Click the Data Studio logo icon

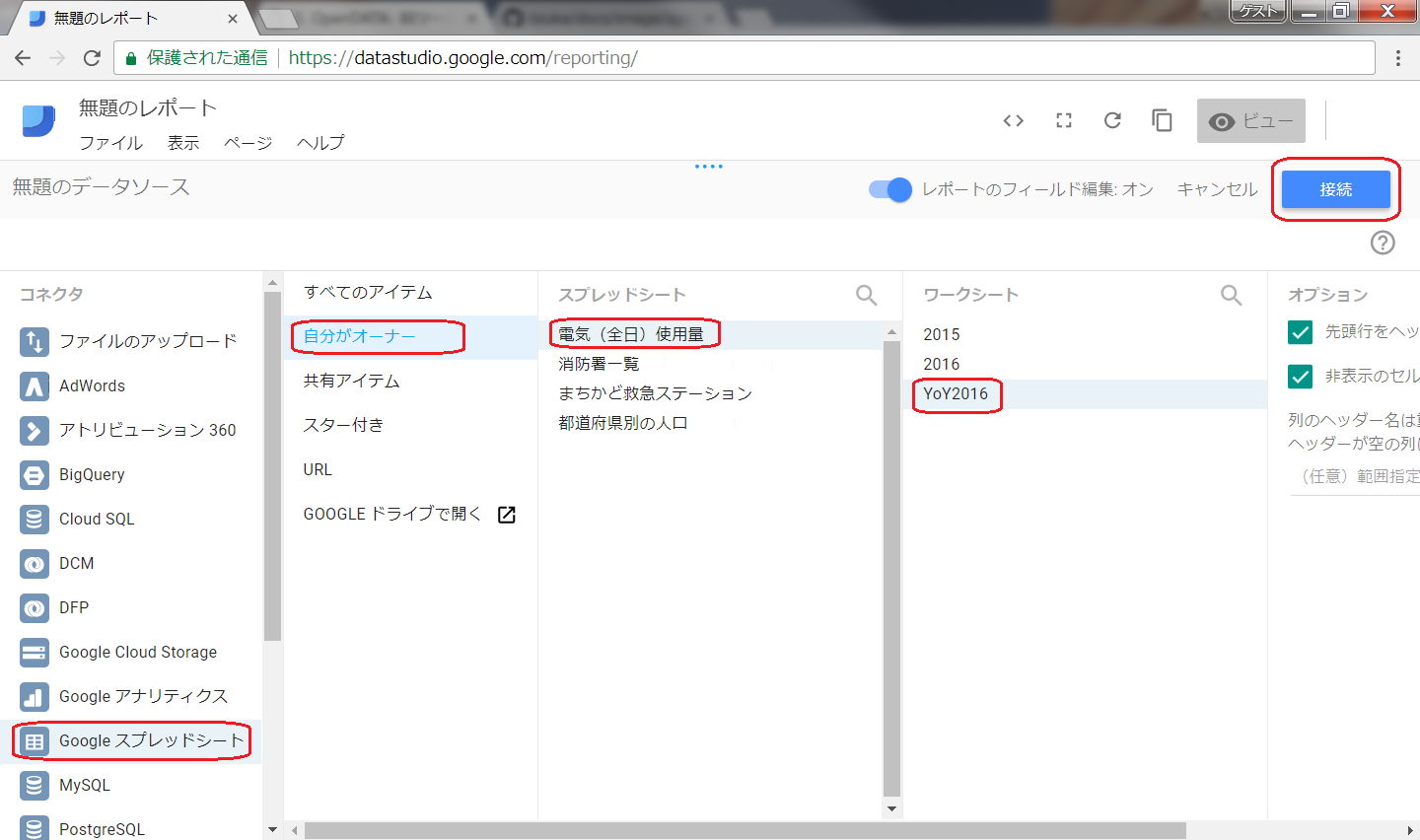pyautogui.click(x=38, y=120)
